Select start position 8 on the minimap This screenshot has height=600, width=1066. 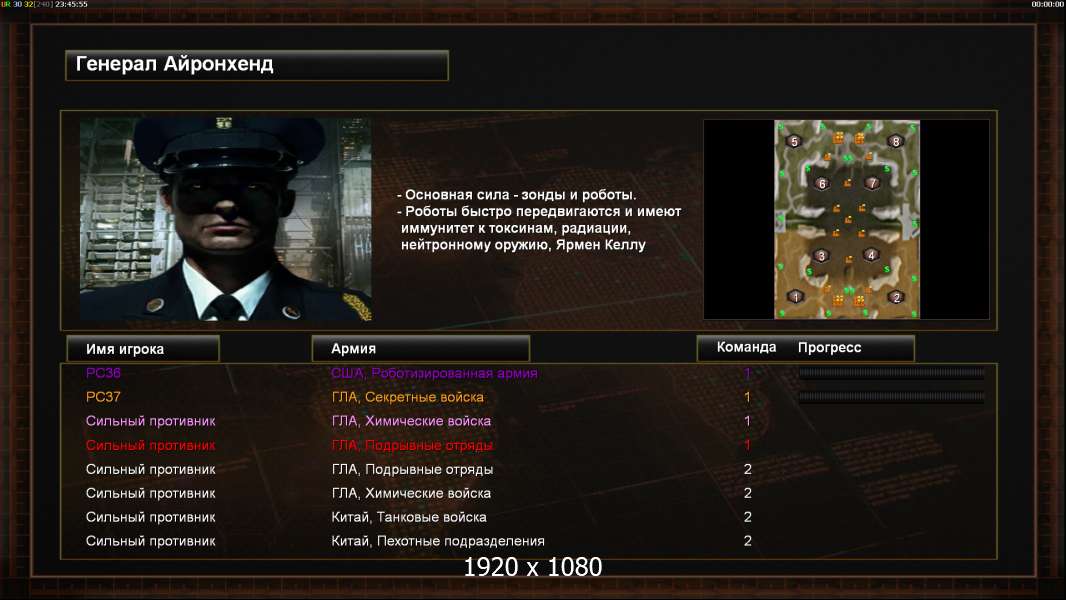pos(895,142)
